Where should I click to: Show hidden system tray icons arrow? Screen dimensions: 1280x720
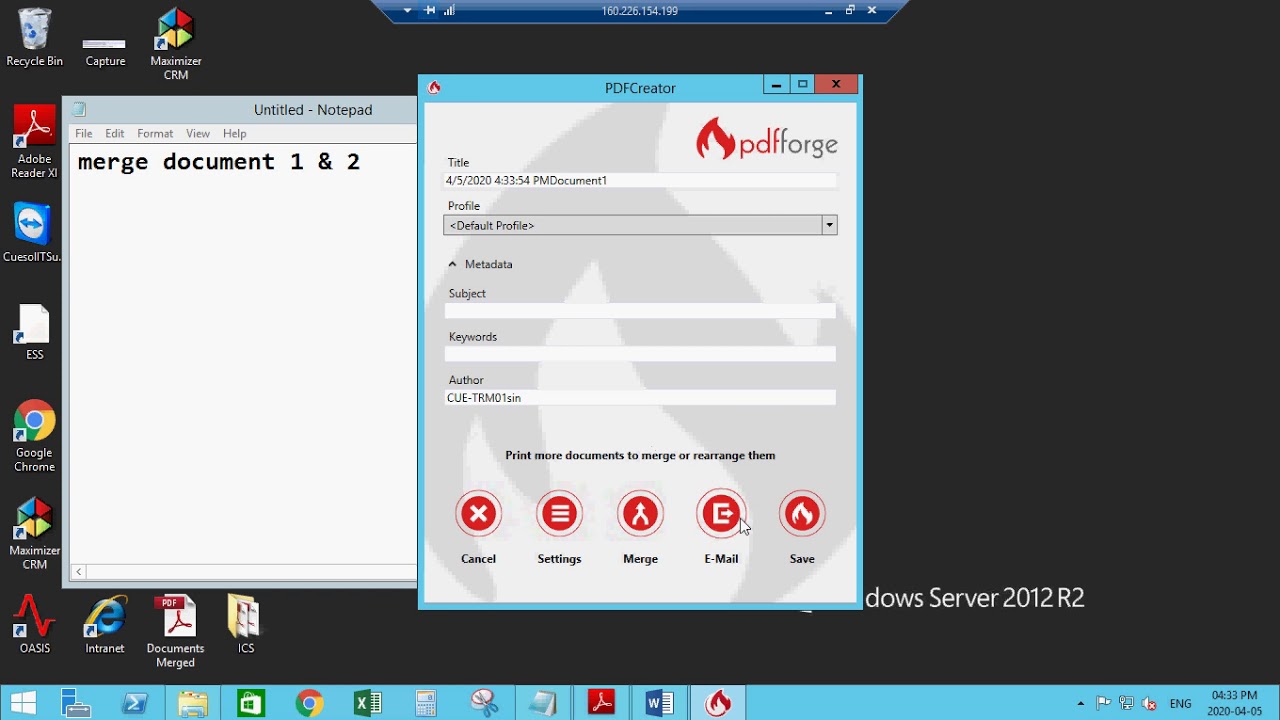coord(1080,703)
